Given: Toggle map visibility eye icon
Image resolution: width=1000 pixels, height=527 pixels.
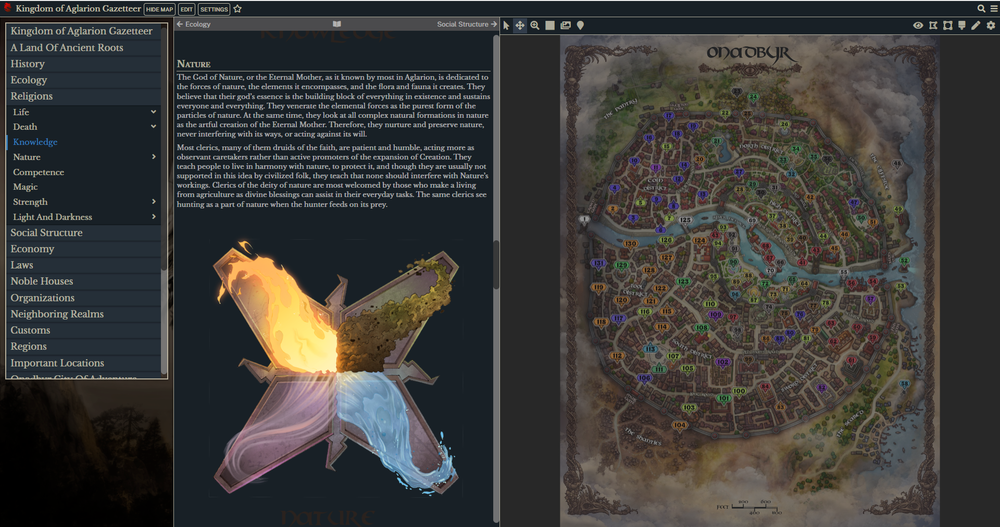Looking at the screenshot, I should [918, 25].
